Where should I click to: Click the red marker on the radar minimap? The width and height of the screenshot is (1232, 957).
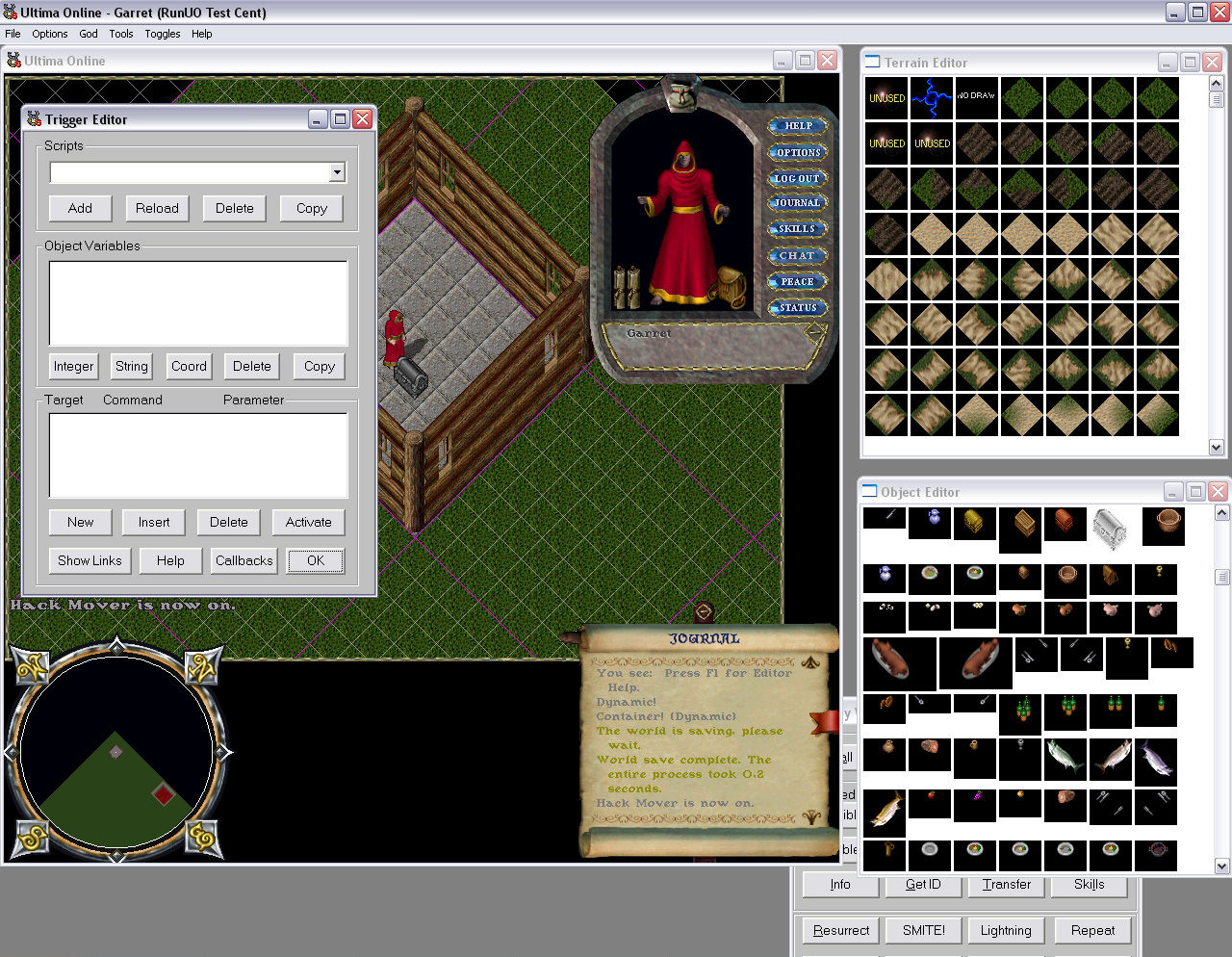[x=164, y=794]
